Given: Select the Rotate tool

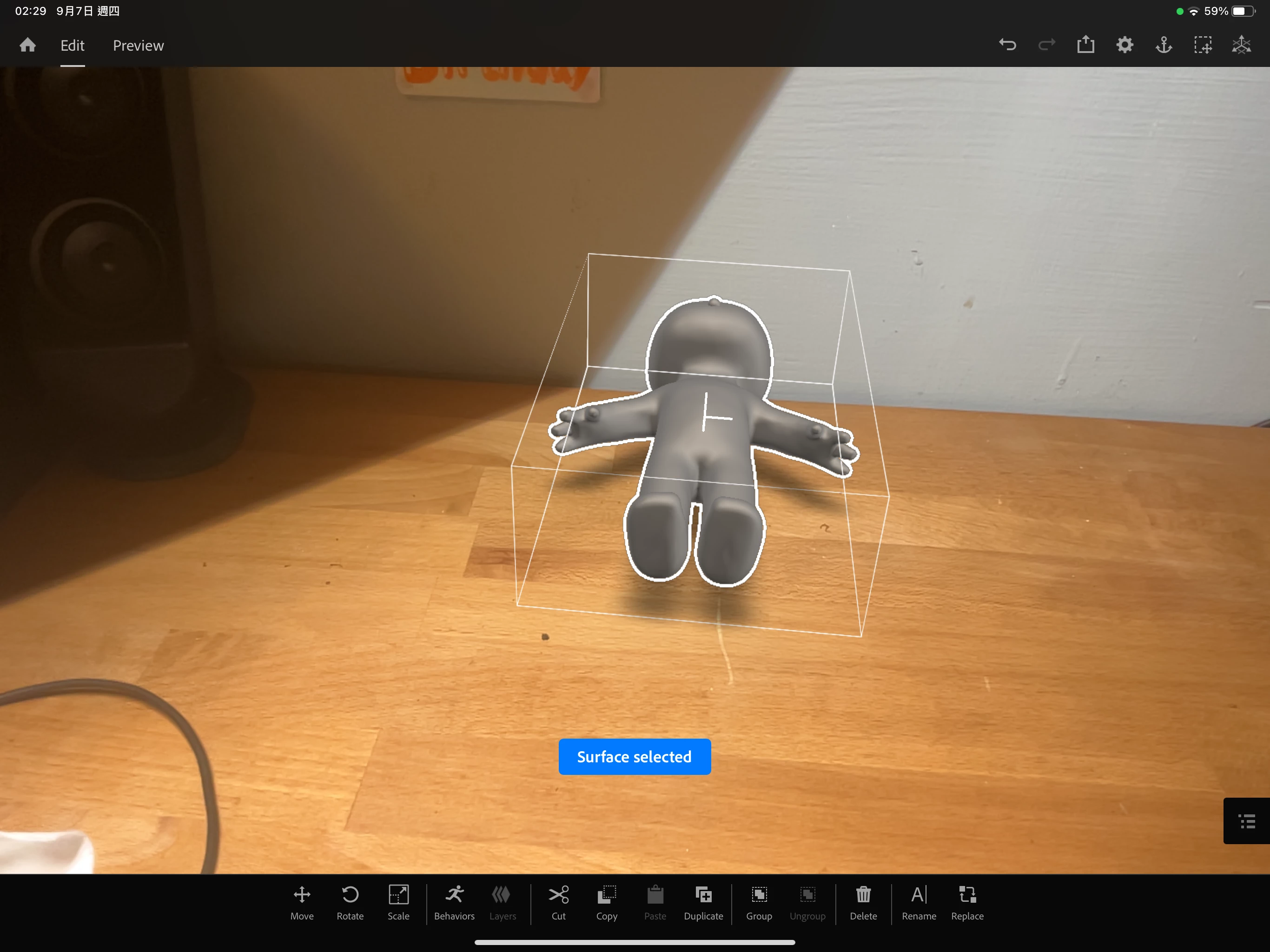Looking at the screenshot, I should point(350,902).
